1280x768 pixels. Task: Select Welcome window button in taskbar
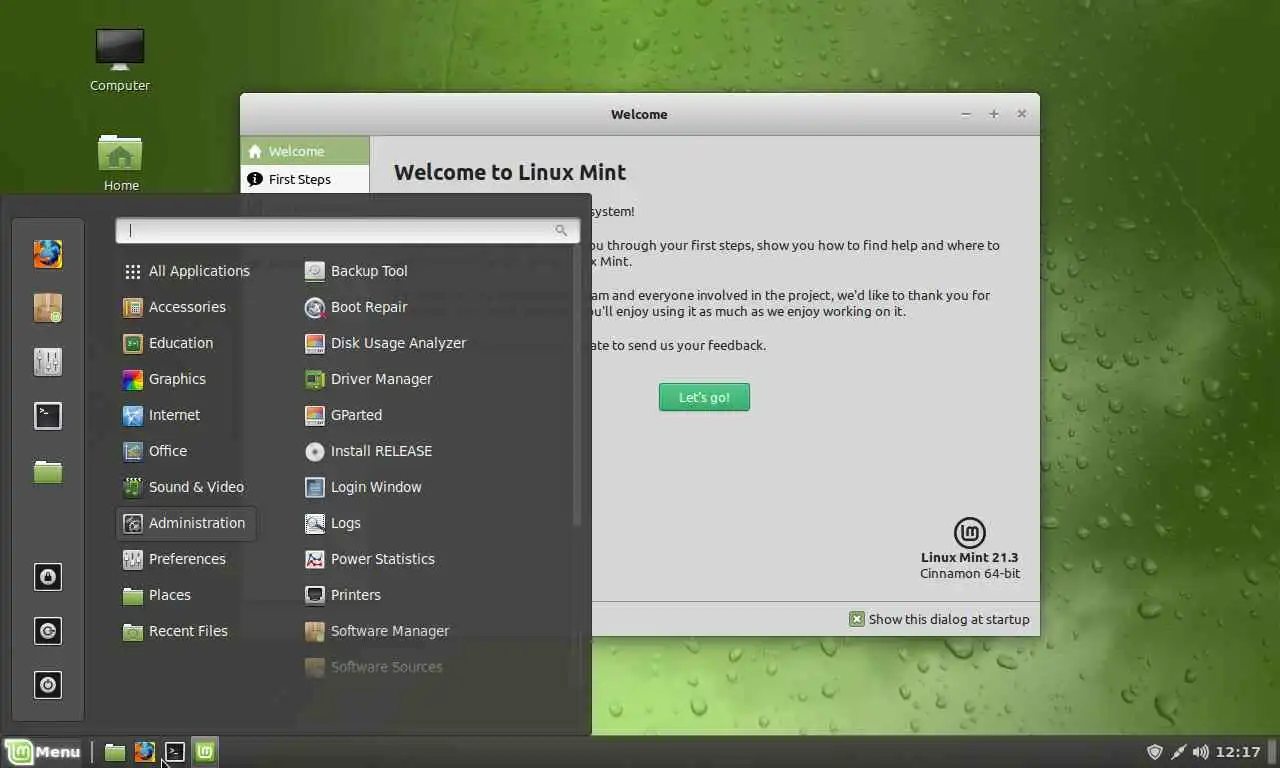coord(205,752)
